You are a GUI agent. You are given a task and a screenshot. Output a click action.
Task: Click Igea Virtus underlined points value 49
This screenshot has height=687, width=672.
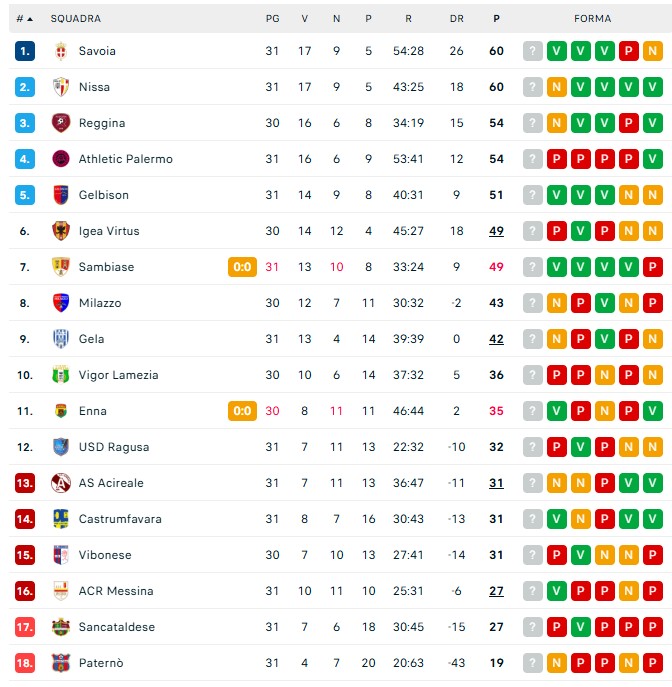496,231
